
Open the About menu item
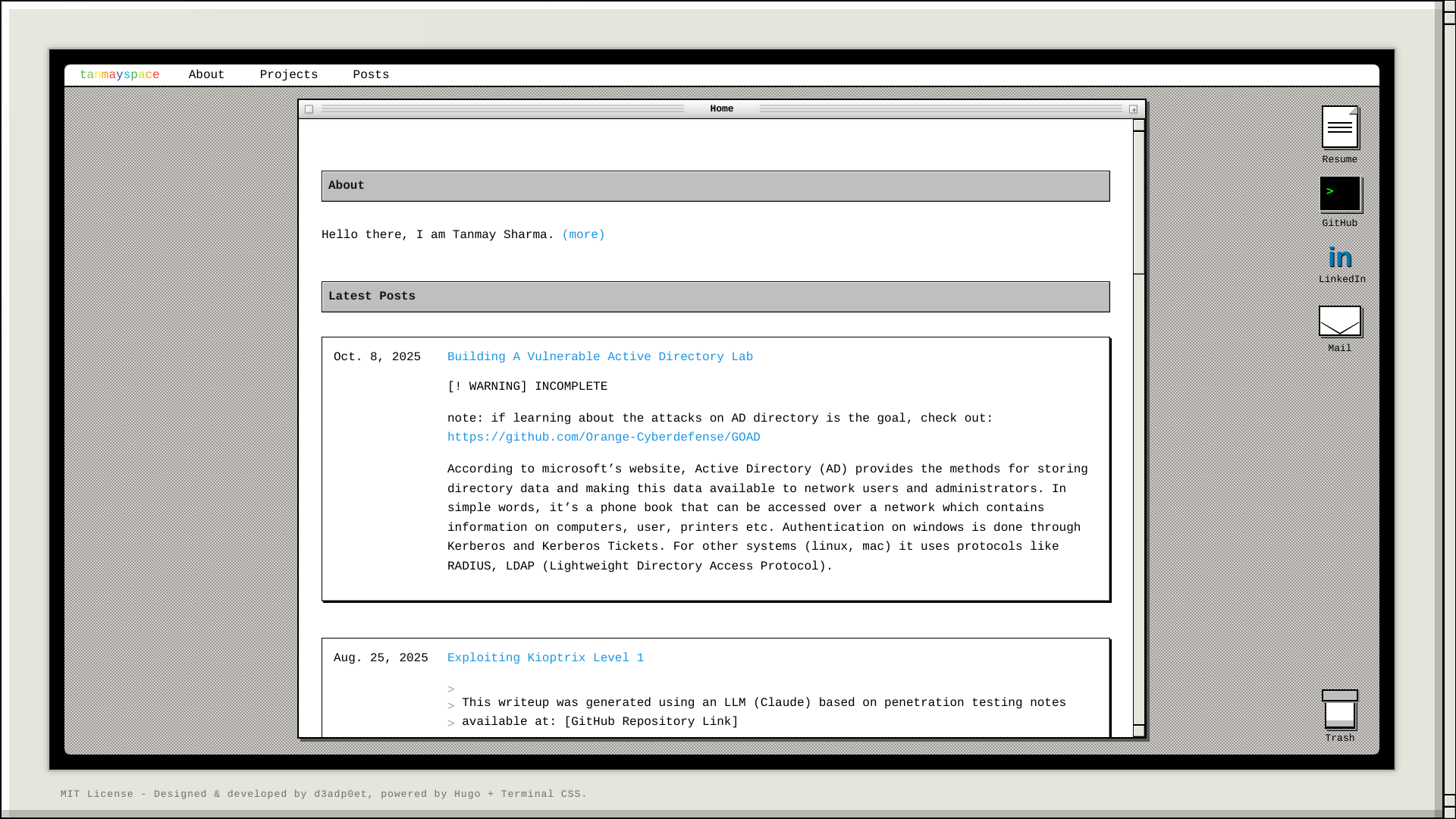206,75
